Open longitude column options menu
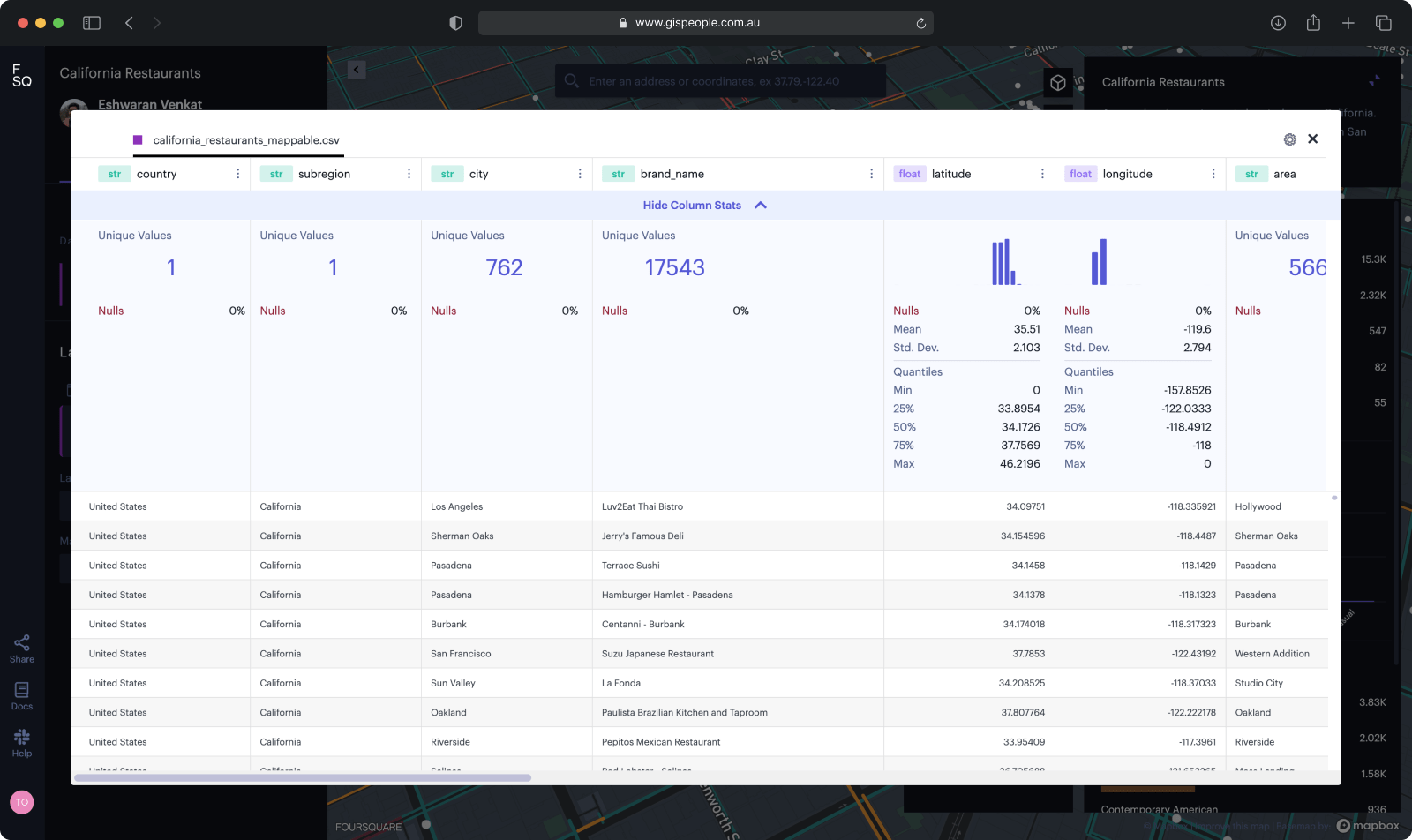 (1213, 174)
